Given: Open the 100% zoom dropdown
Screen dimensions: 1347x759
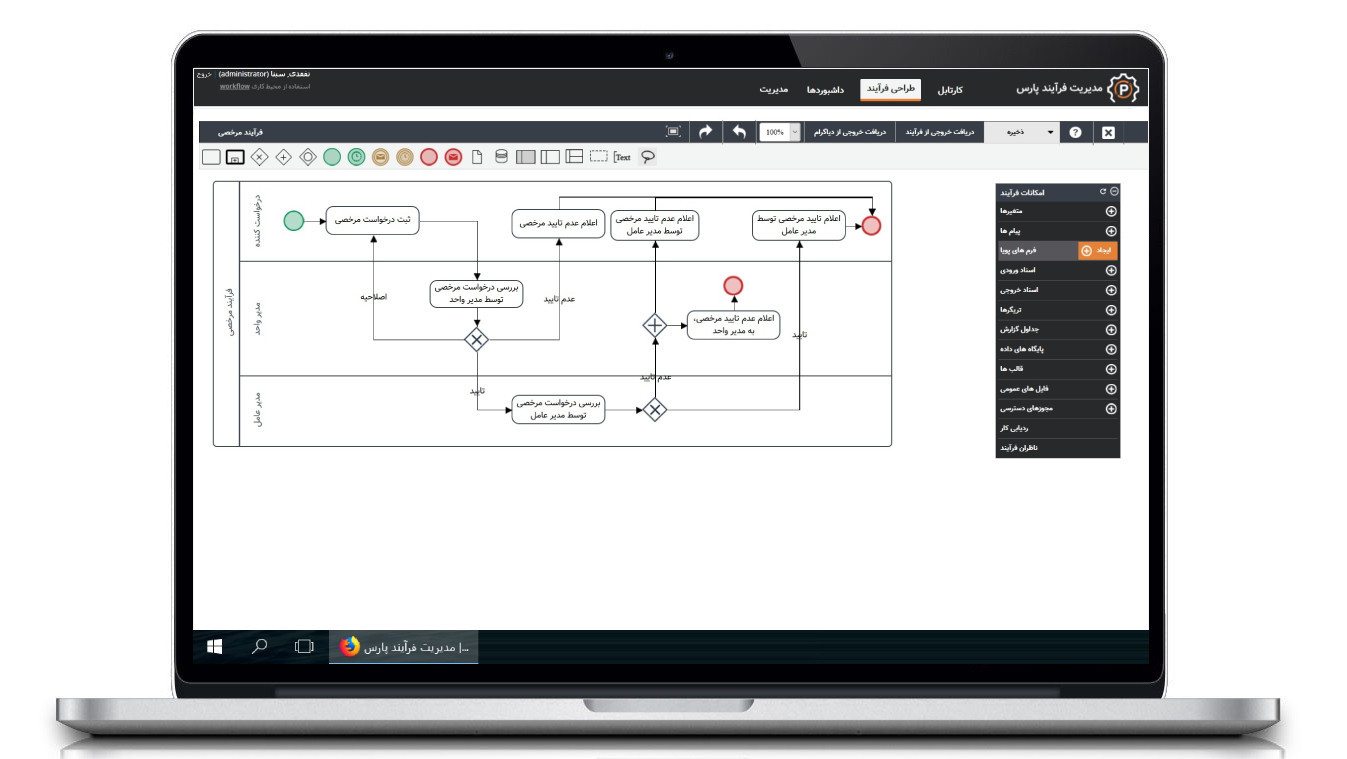Looking at the screenshot, I should (x=796, y=132).
